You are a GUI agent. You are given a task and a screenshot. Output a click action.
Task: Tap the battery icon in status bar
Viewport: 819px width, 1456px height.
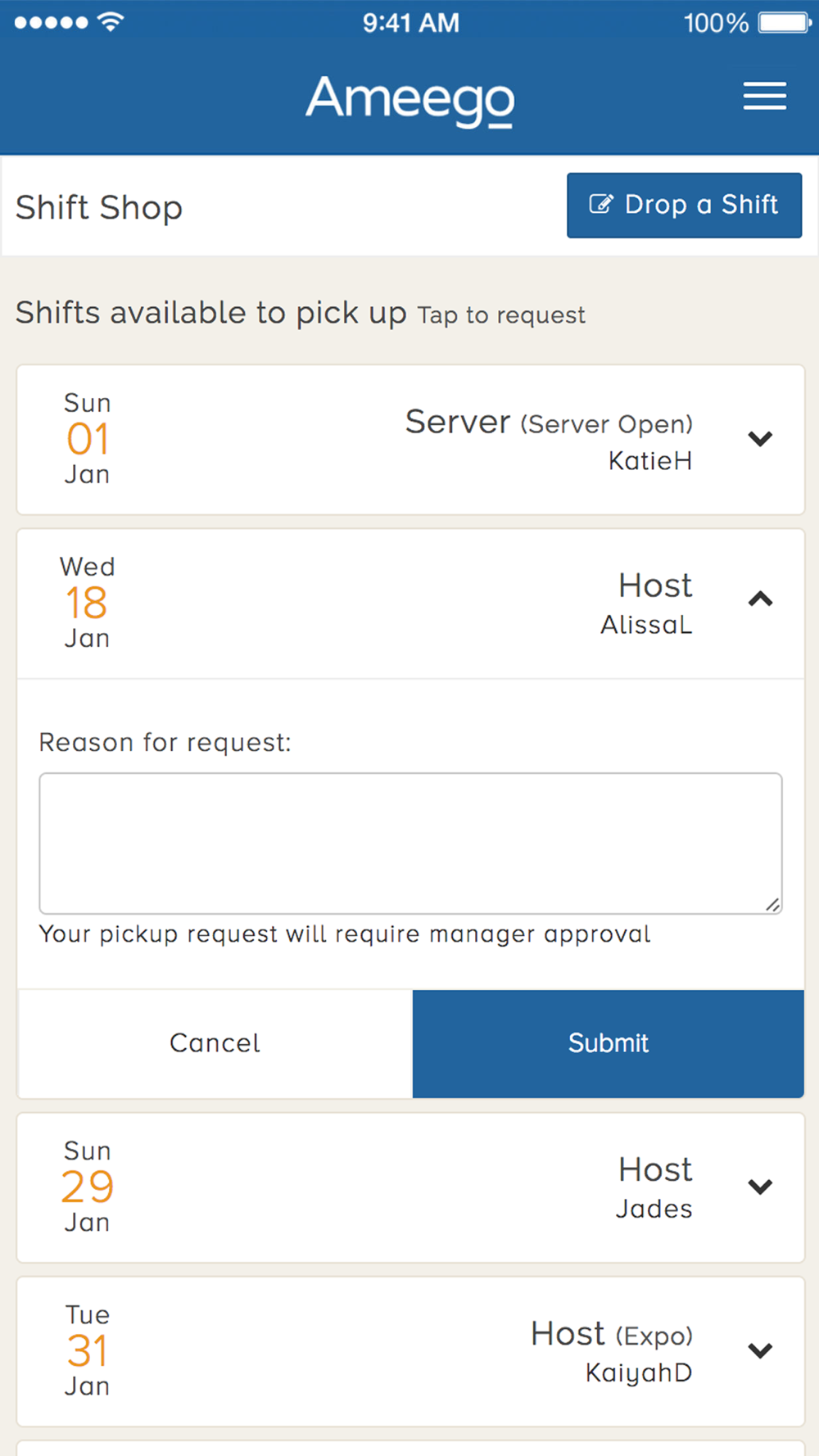[x=785, y=22]
